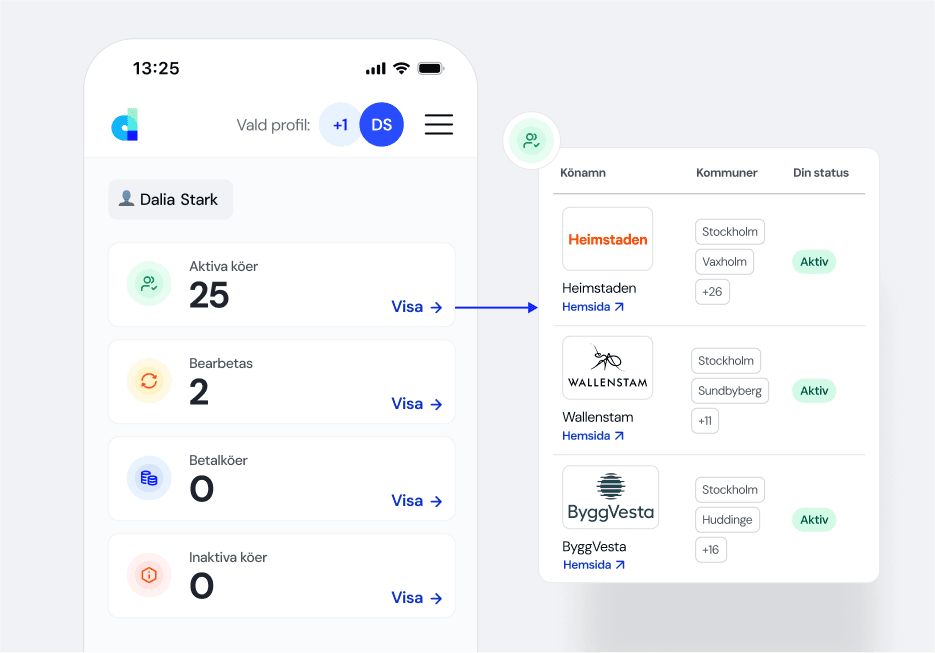Click the Din status column header
935x653 pixels.
820,173
